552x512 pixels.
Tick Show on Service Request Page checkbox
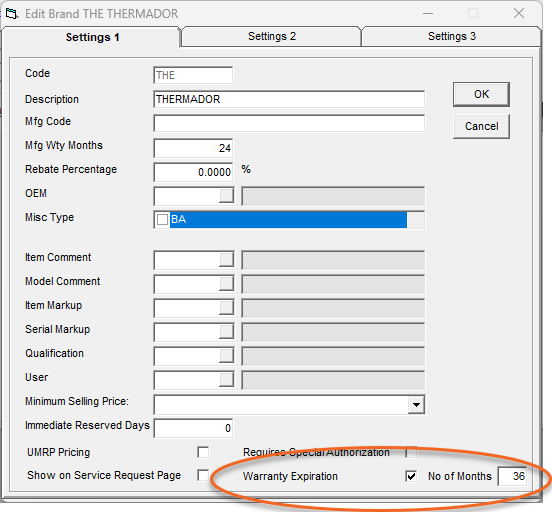click(203, 475)
